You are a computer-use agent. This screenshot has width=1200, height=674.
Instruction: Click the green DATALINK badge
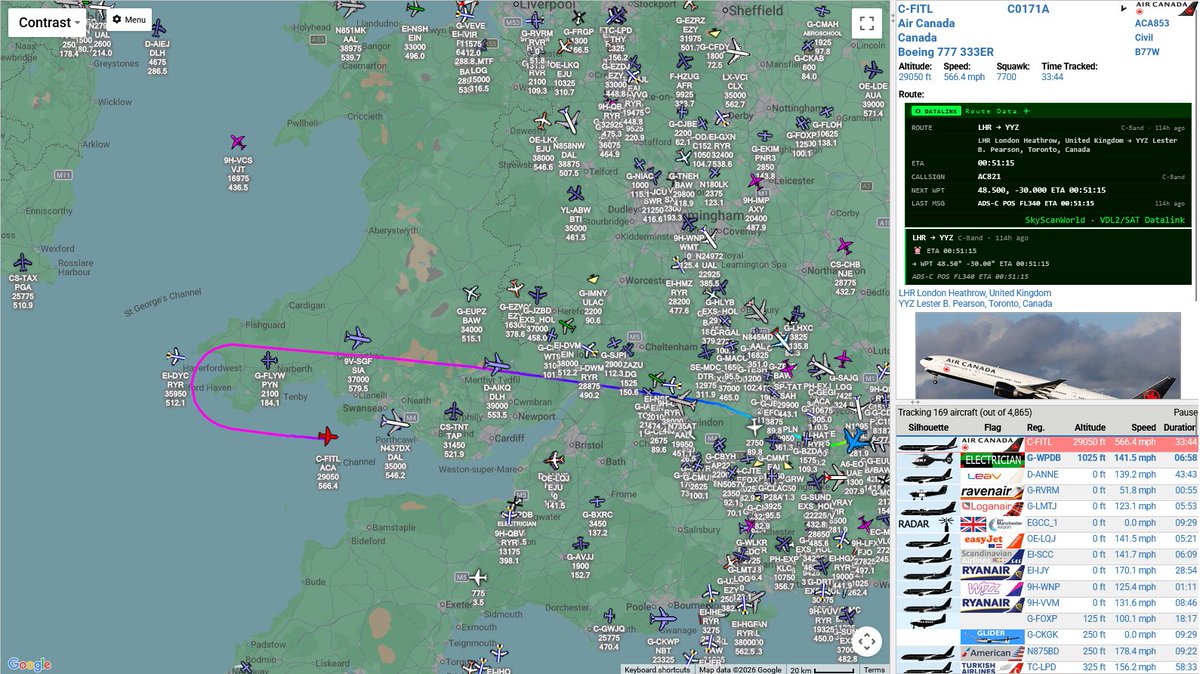935,111
